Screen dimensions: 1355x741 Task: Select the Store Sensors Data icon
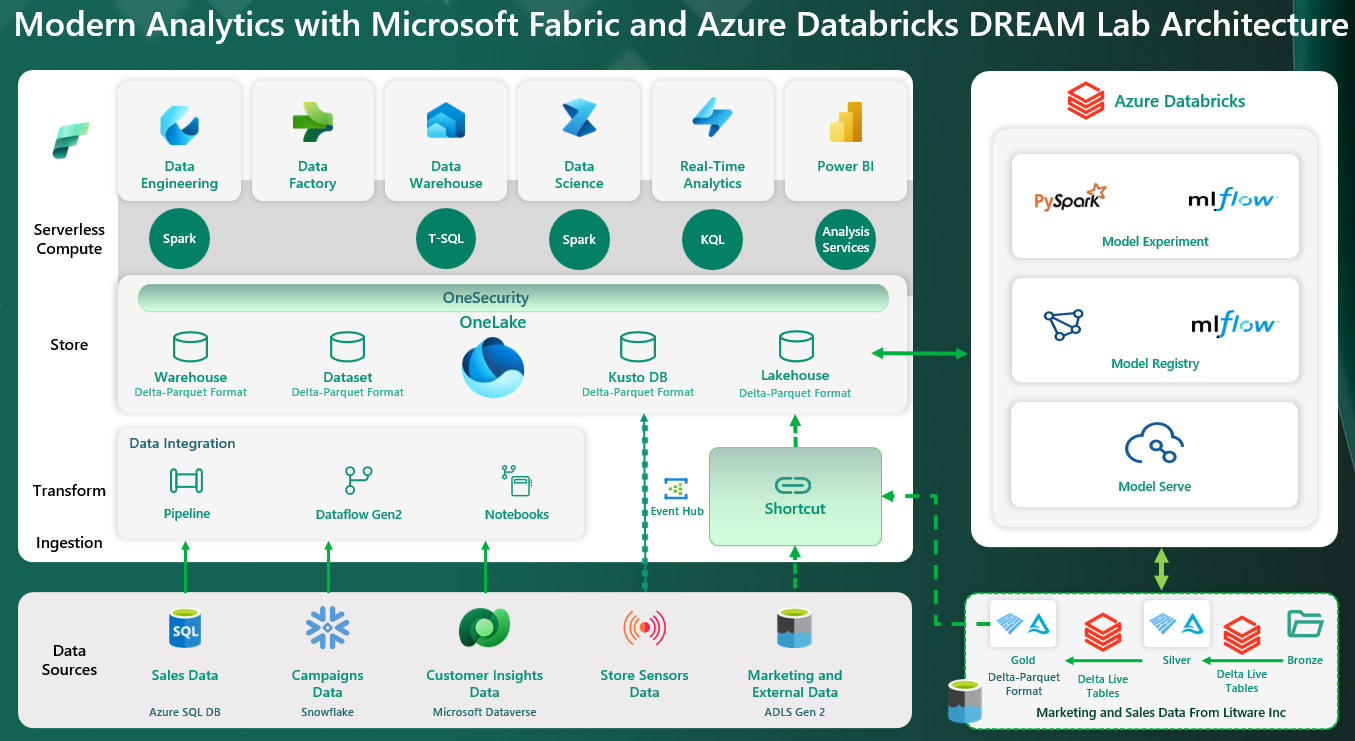(x=644, y=628)
